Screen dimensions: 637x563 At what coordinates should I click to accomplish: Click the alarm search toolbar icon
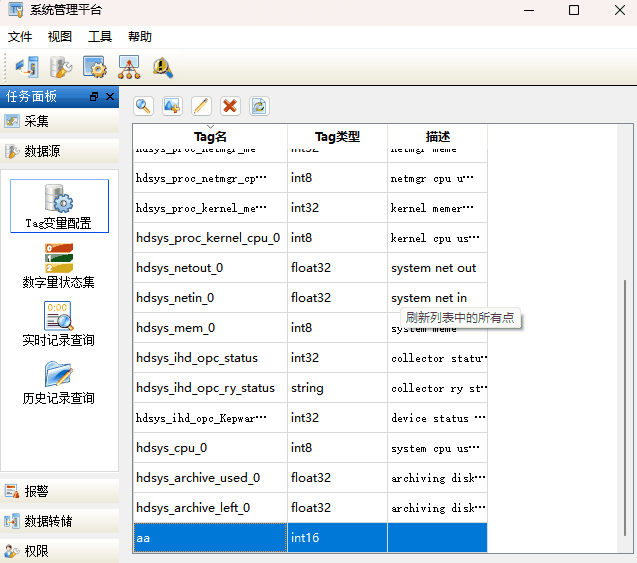tap(162, 67)
